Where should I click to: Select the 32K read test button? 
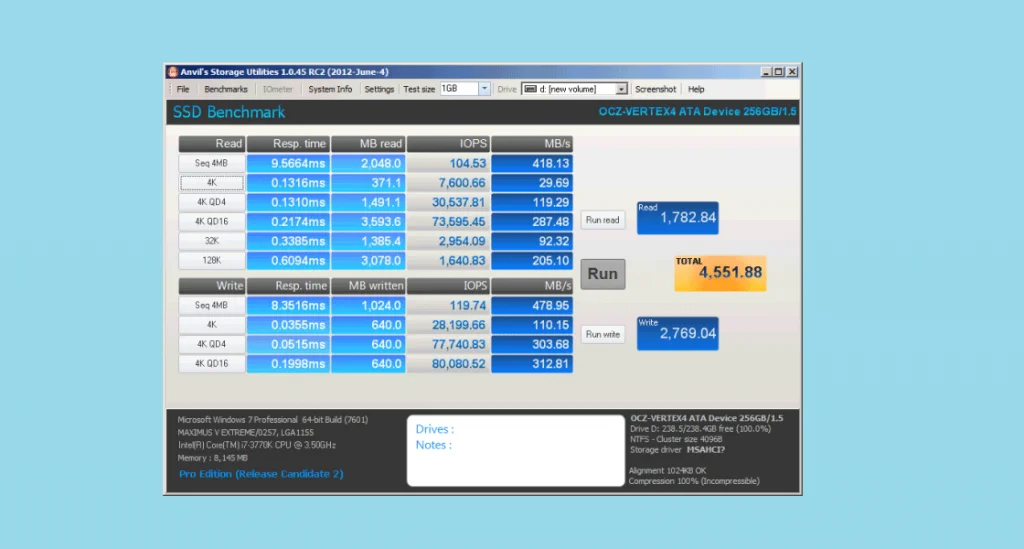tap(212, 241)
